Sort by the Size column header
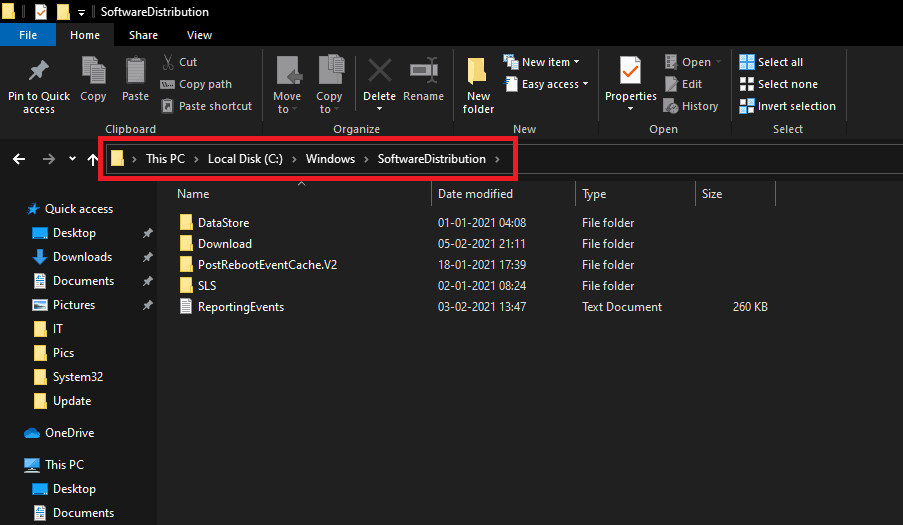 pyautogui.click(x=712, y=194)
